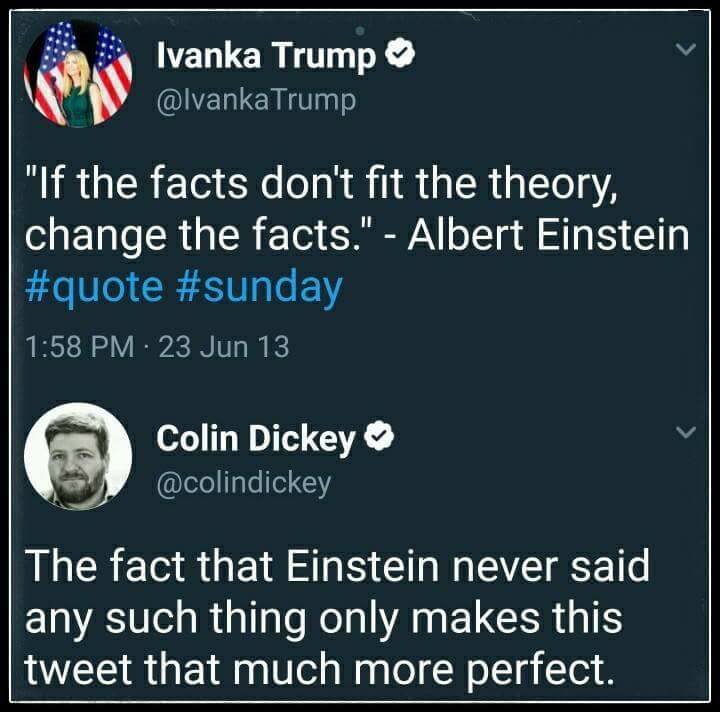Click the Ivanka Trump display name

[x=266, y=59]
